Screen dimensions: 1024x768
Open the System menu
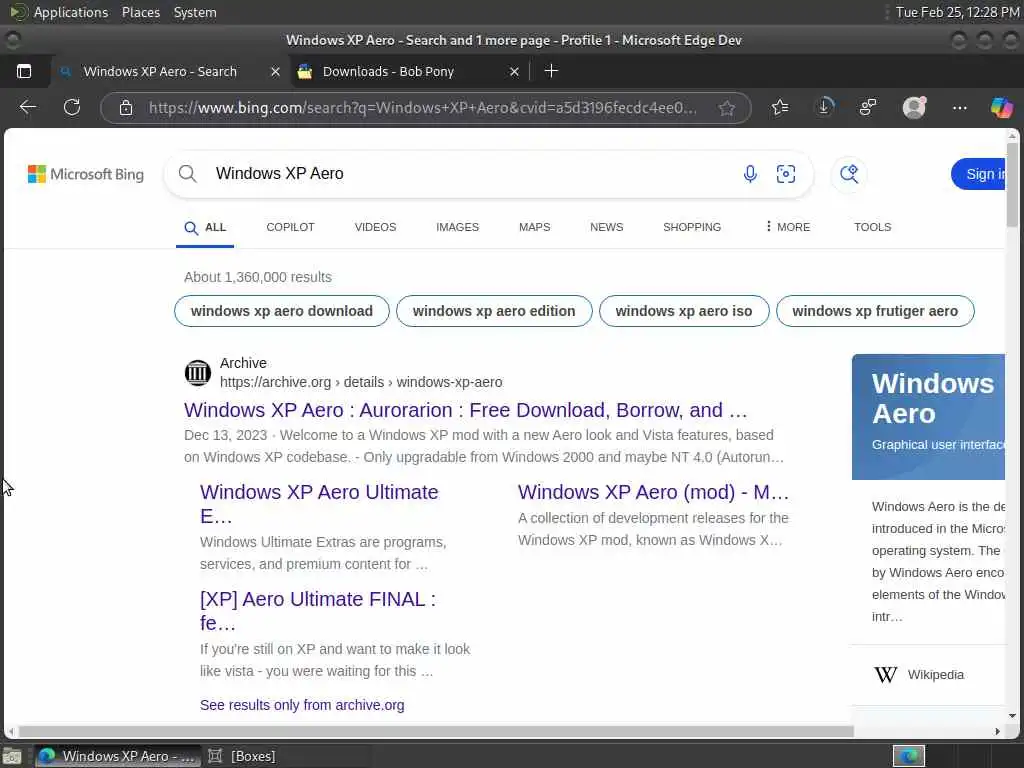pos(195,12)
